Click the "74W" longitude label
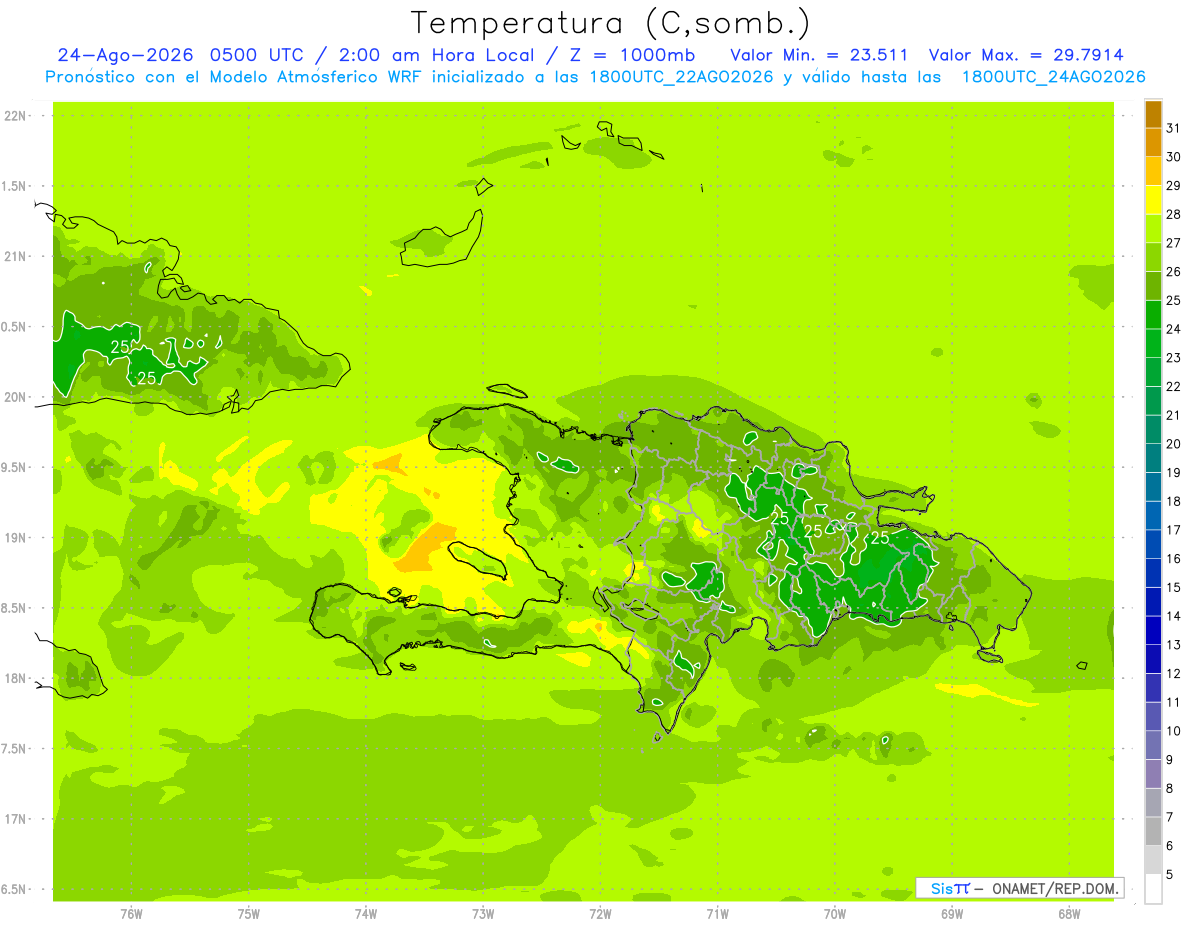The image size is (1200, 927). [x=366, y=914]
